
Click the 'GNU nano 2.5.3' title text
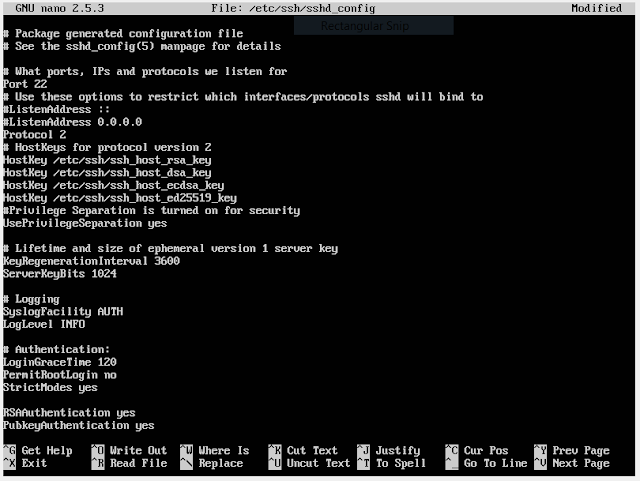pyautogui.click(x=60, y=8)
